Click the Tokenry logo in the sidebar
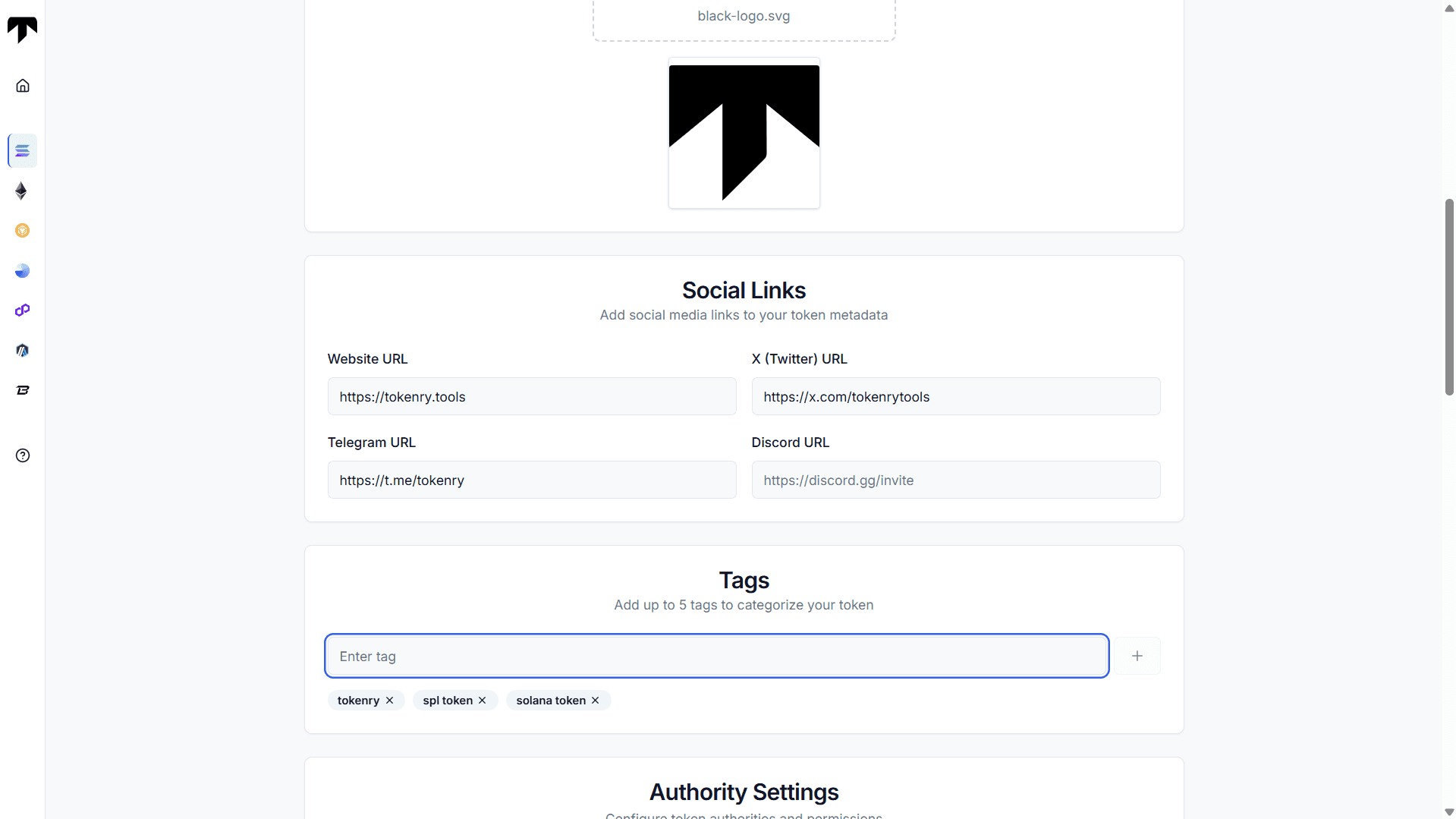 (22, 30)
